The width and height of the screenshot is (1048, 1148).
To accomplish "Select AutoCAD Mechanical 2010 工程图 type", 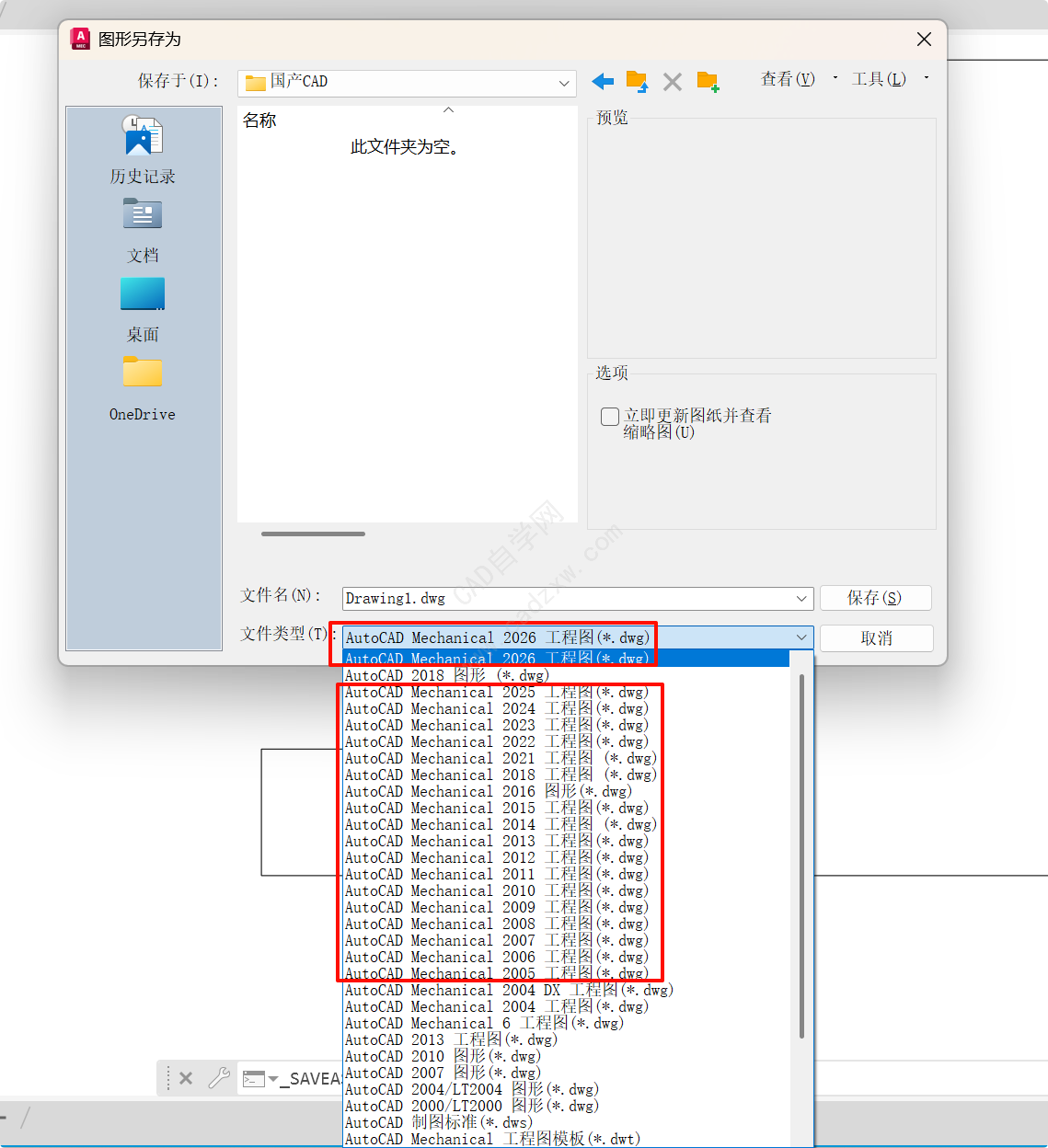I will pyautogui.click(x=566, y=890).
